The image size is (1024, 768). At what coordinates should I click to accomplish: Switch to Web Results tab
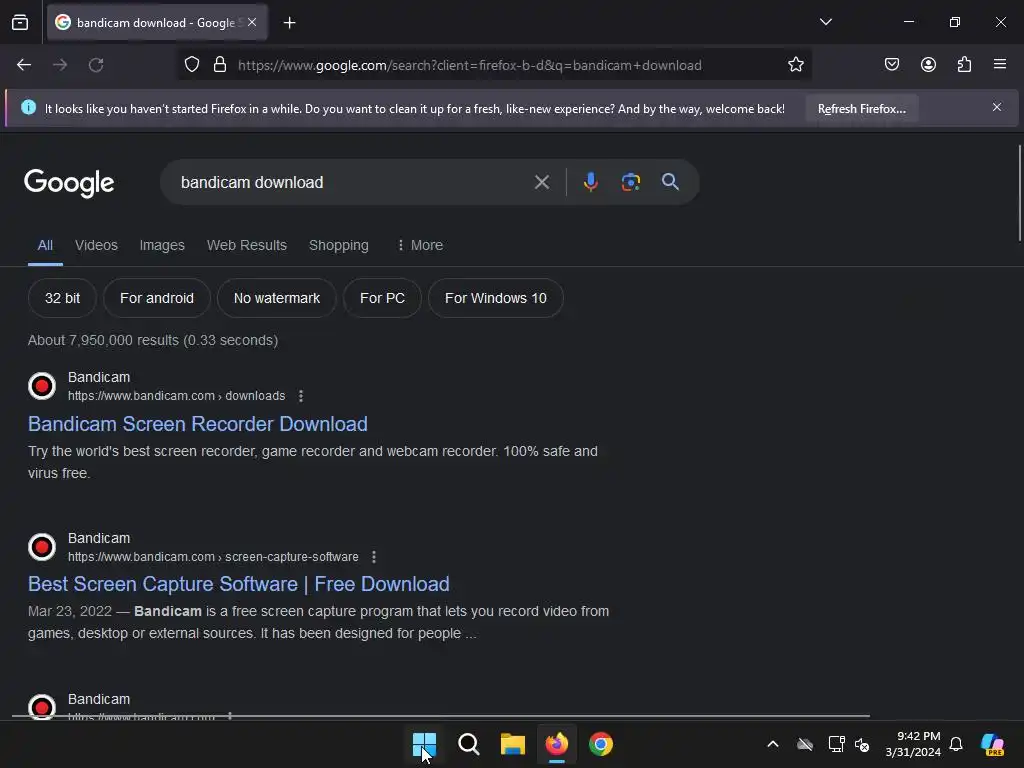pos(247,246)
